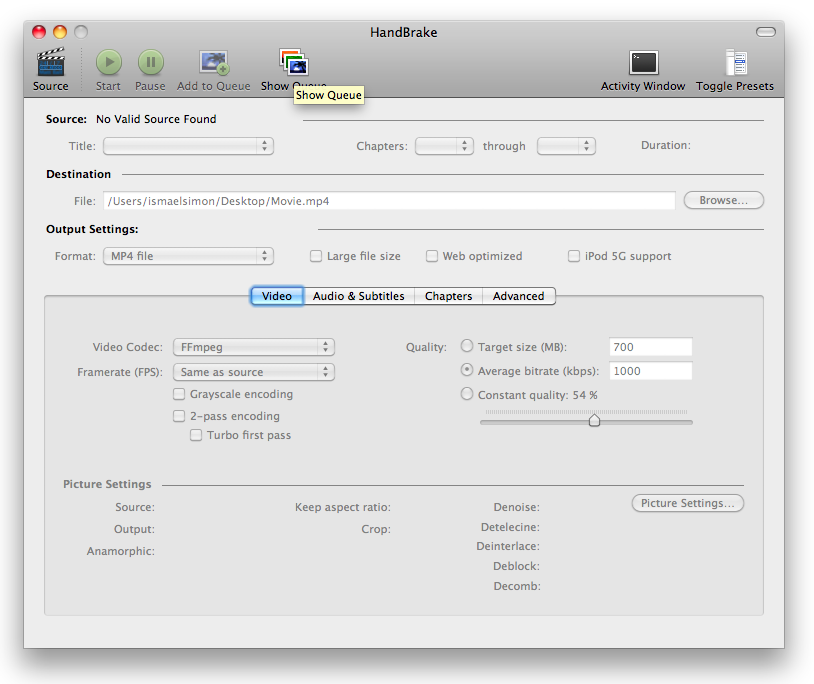Click the Pause encoding icon
The width and height of the screenshot is (814, 684).
pyautogui.click(x=151, y=62)
